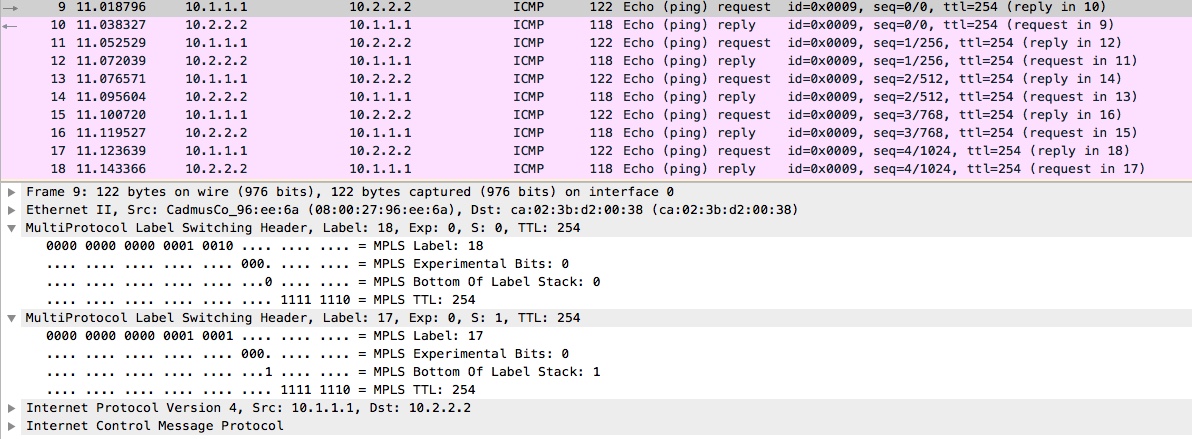This screenshot has height=439, width=1192.
Task: Choose packet 14 at time 11.095604
Action: click(400, 97)
